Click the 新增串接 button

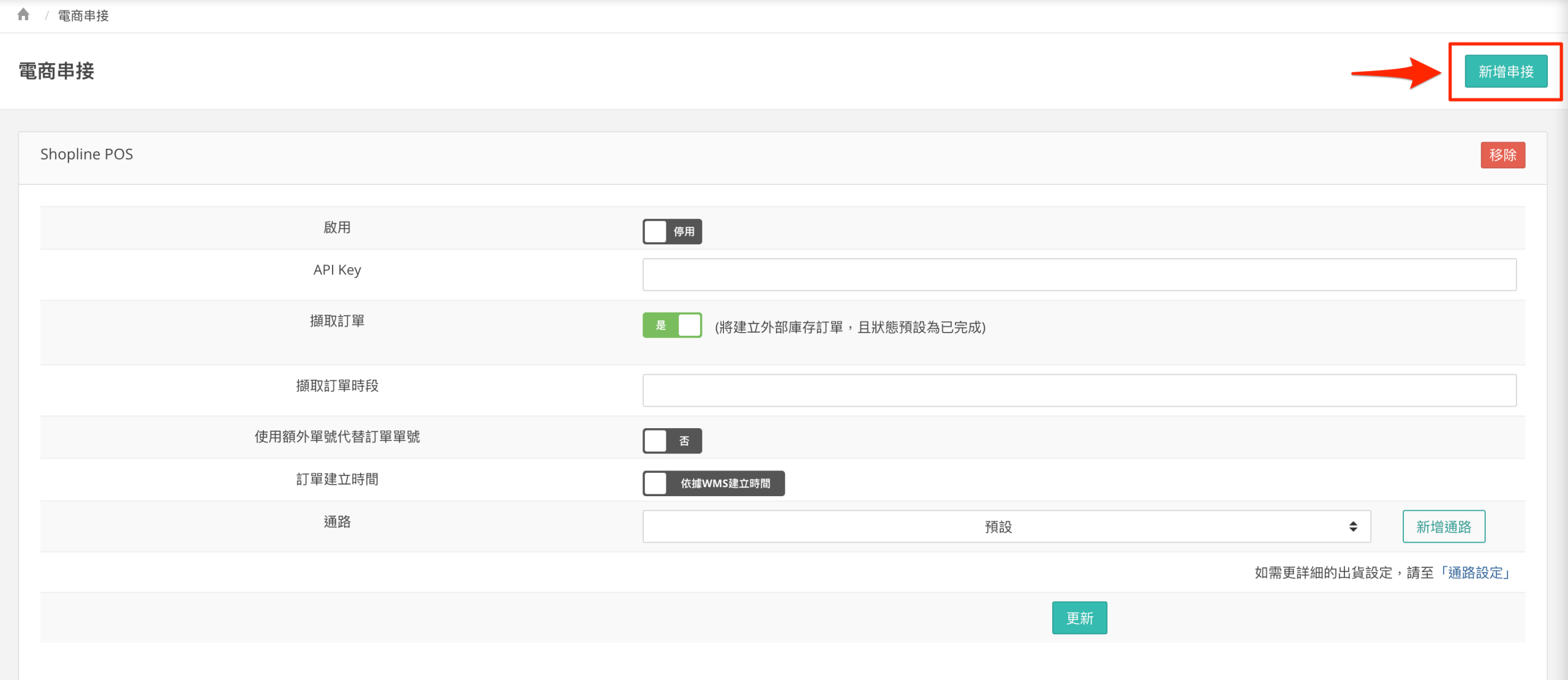click(1506, 72)
